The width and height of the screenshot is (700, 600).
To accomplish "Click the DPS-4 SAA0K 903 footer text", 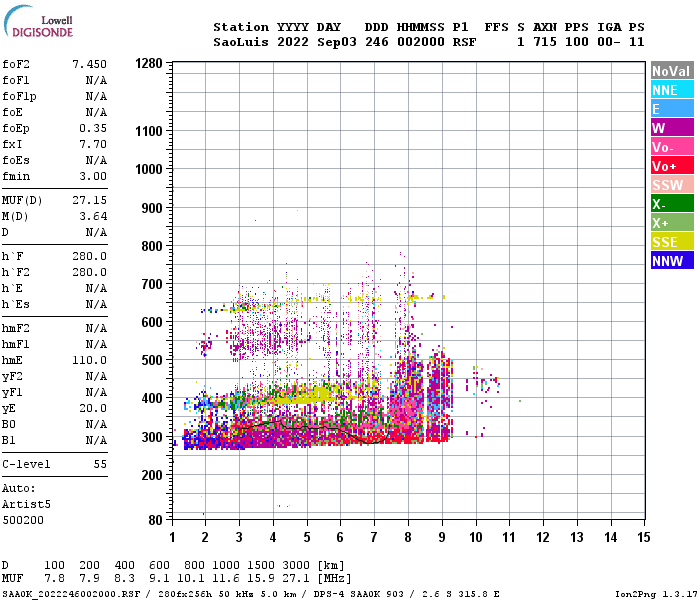I will (x=358, y=594).
